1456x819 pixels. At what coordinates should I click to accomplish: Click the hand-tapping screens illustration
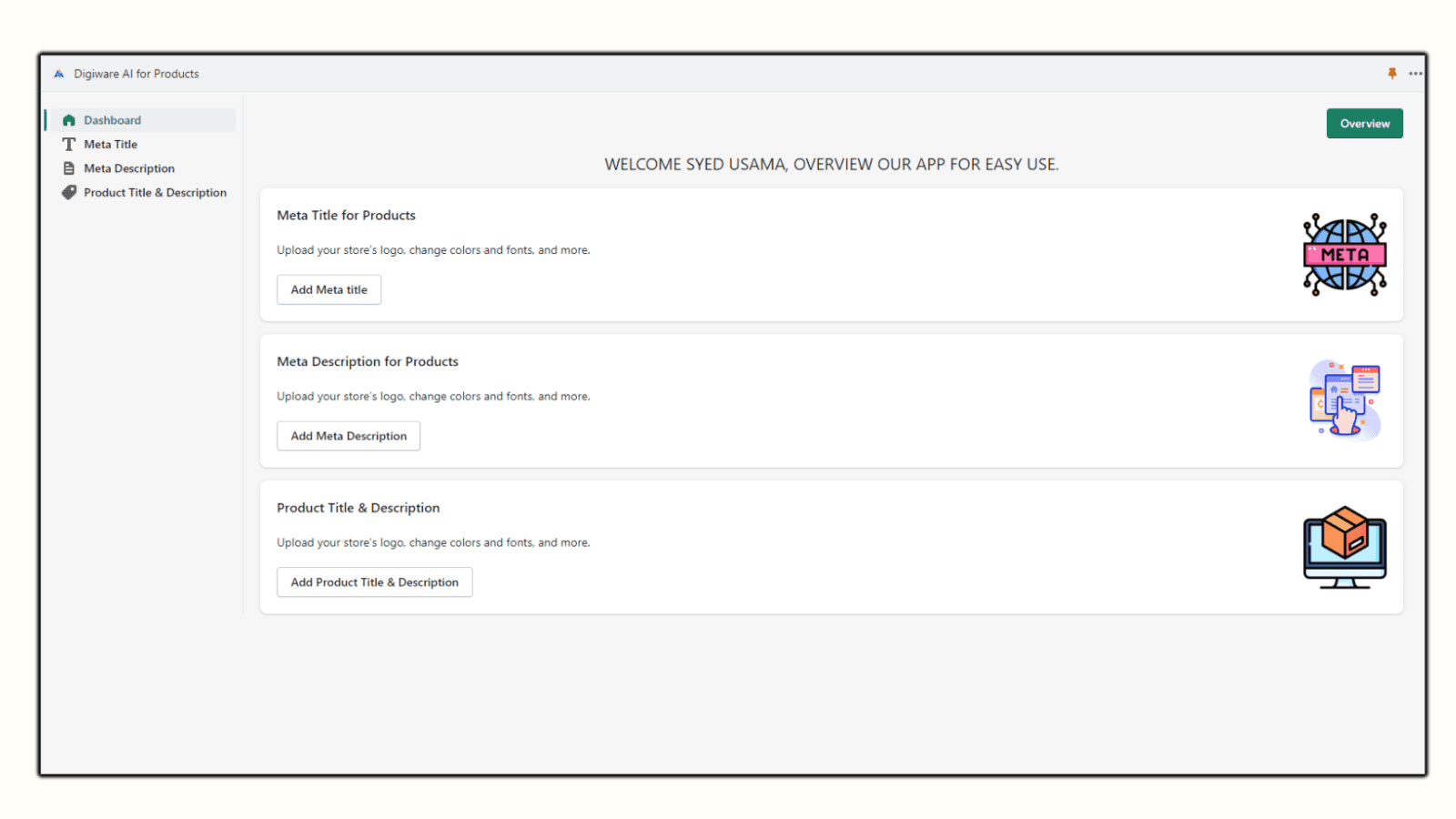coord(1344,400)
